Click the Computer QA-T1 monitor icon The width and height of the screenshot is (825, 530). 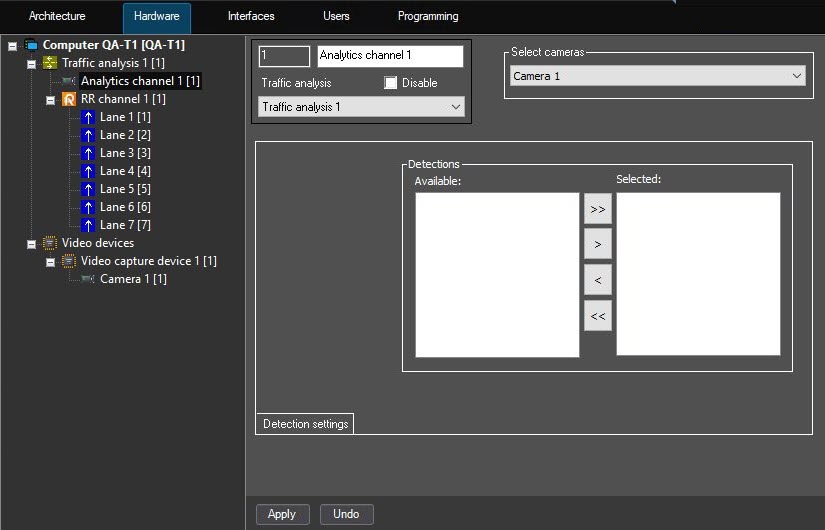coord(30,45)
